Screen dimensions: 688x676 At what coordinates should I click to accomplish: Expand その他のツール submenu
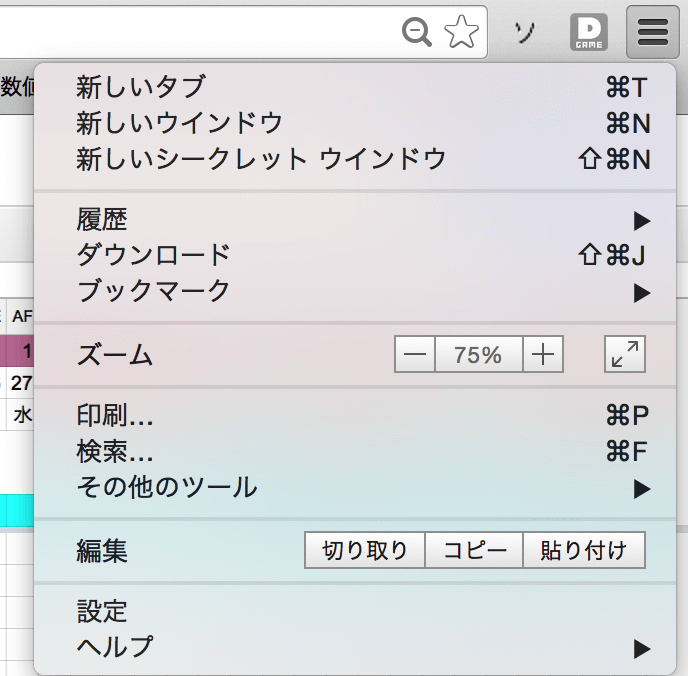point(355,488)
